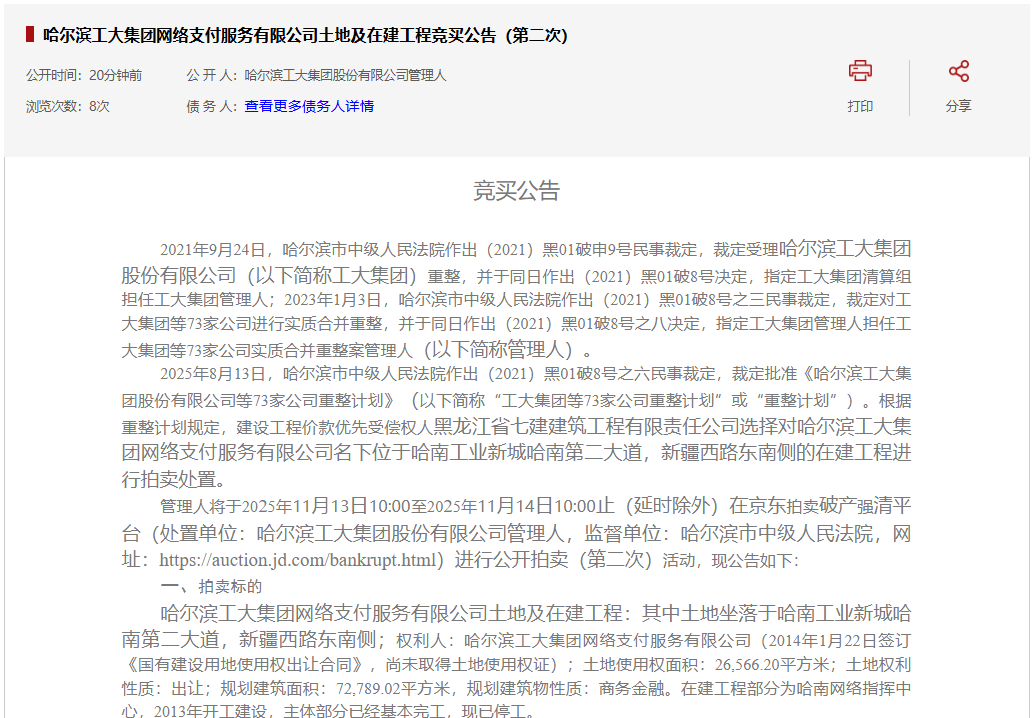Click the 打印 label under the printer
1036x718 pixels.
pos(860,106)
